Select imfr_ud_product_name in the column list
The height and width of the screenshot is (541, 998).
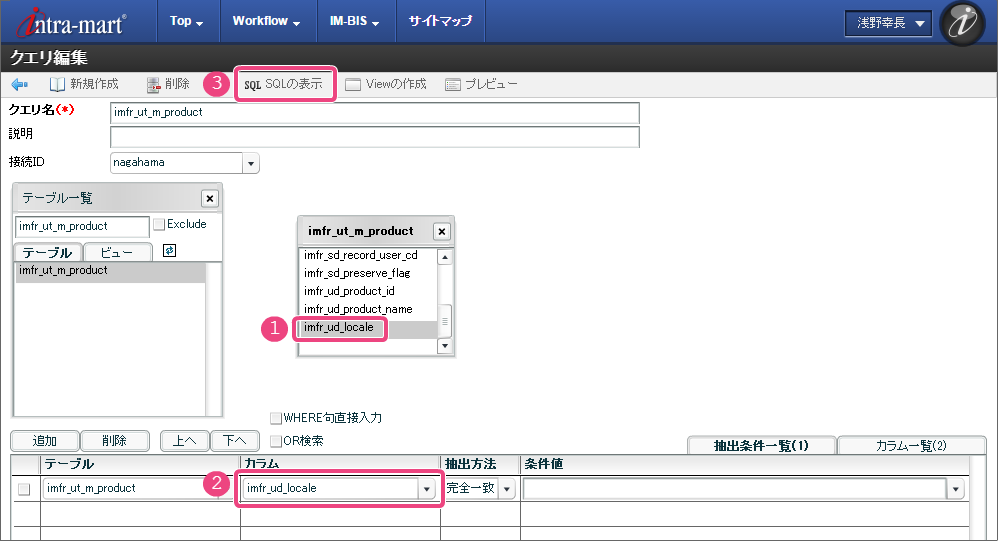(367, 309)
